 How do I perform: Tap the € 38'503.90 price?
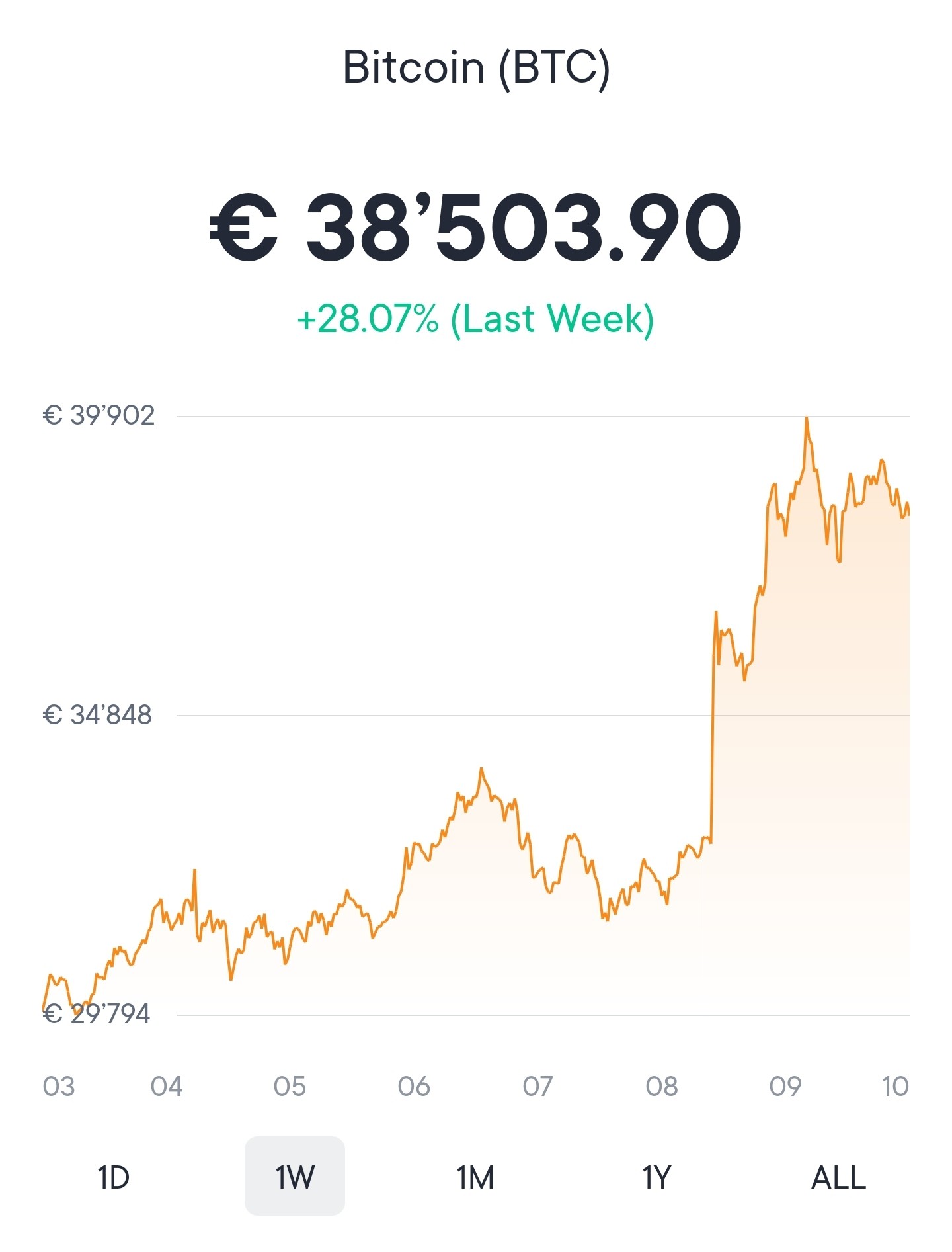(476, 228)
